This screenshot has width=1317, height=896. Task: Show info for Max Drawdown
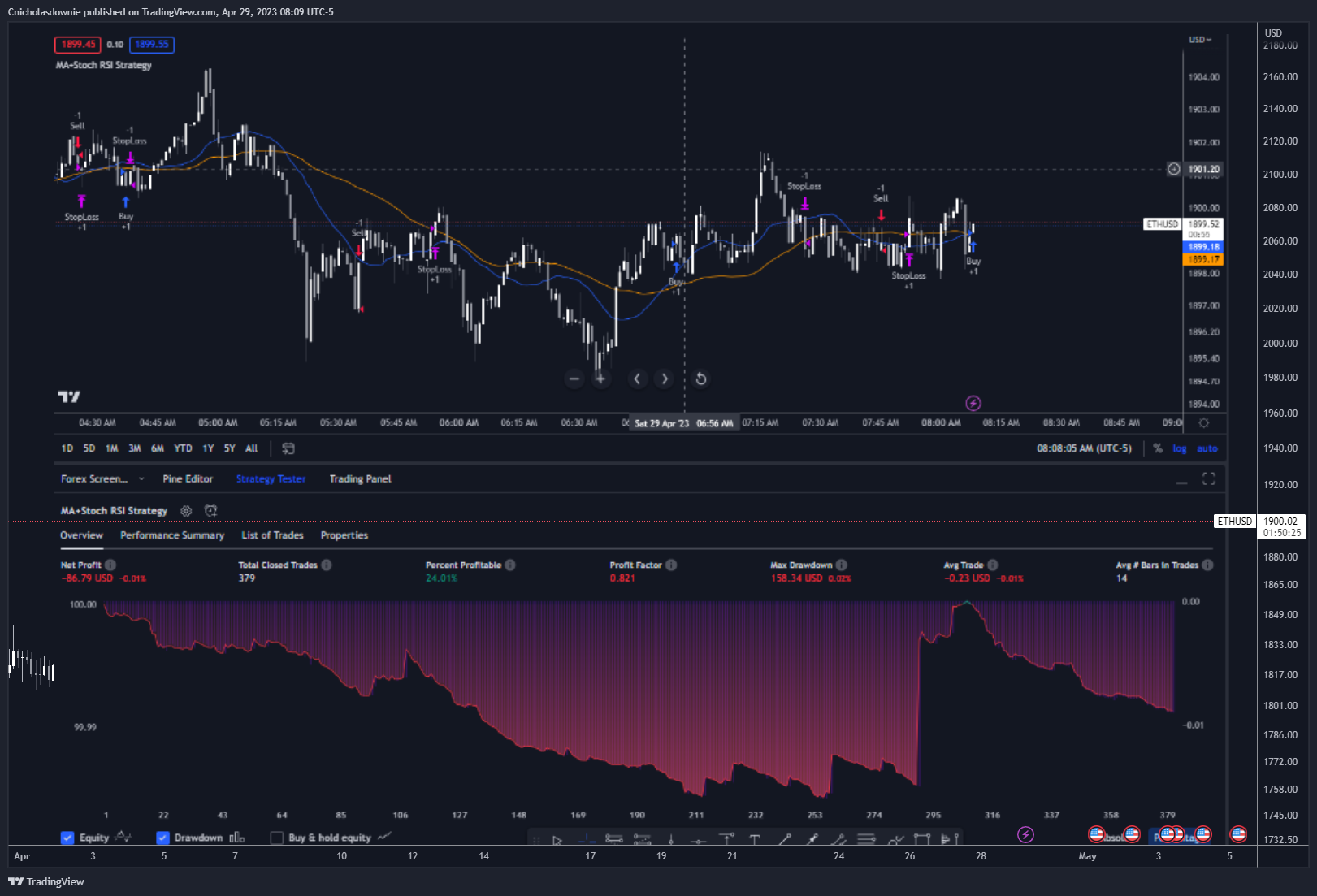click(842, 565)
